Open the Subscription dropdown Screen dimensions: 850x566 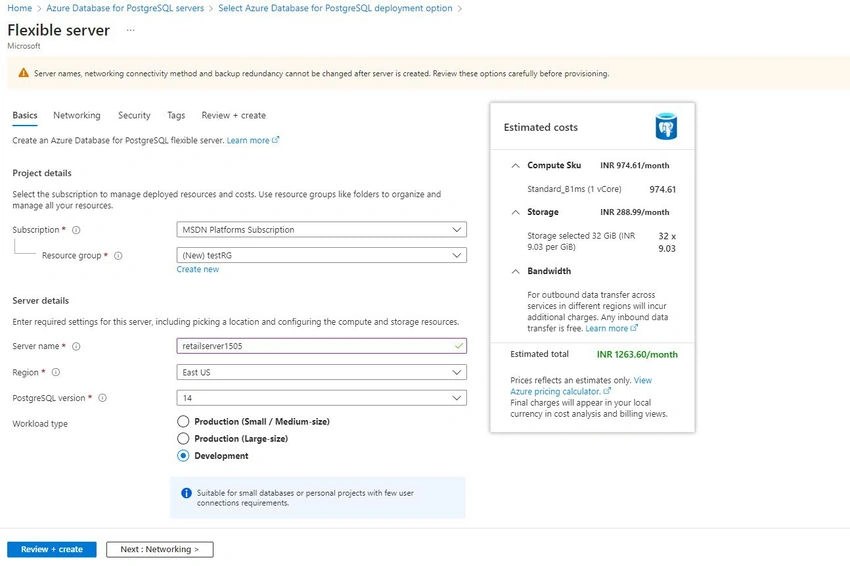[321, 230]
